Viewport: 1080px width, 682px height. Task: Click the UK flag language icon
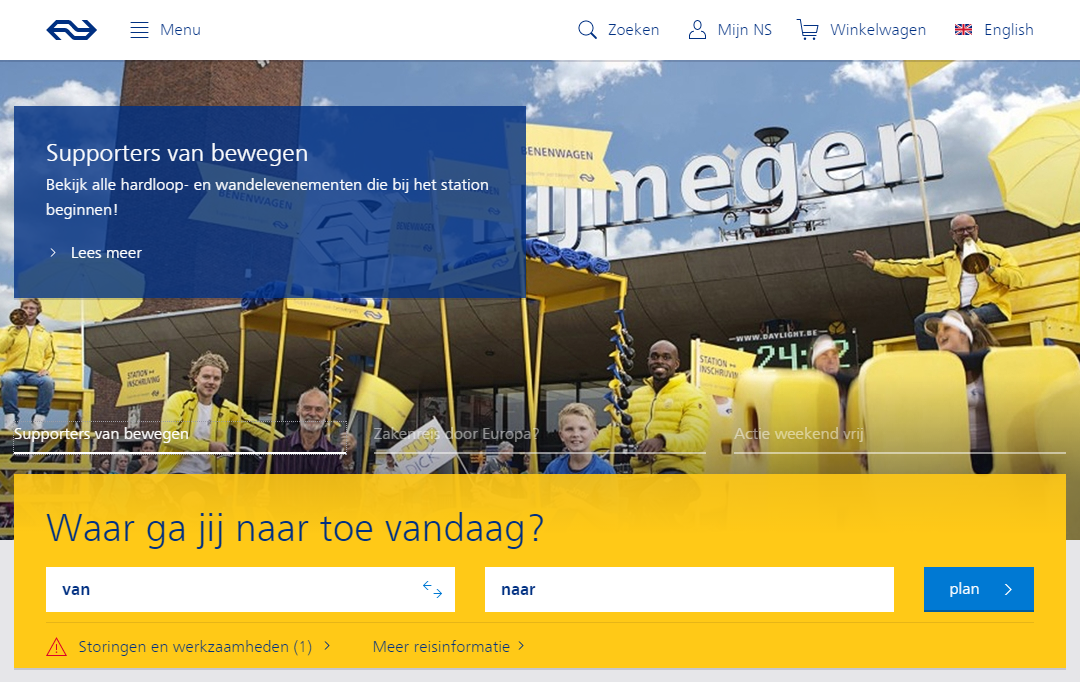point(963,30)
